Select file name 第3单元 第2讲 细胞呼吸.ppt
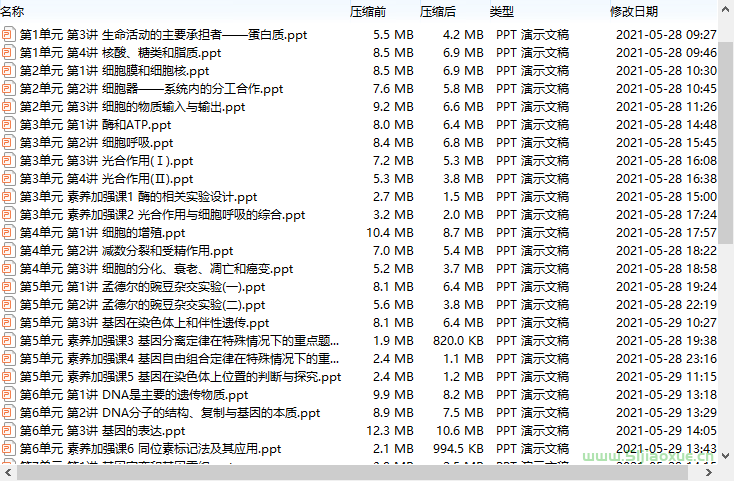This screenshot has height=481, width=734. [96, 143]
